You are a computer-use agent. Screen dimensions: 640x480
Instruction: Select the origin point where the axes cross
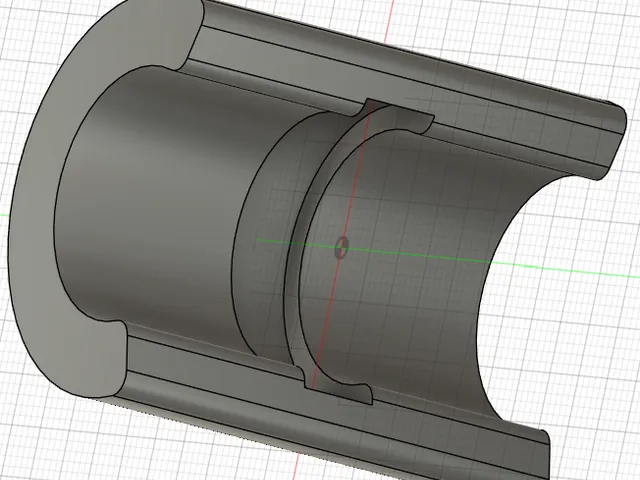click(341, 248)
